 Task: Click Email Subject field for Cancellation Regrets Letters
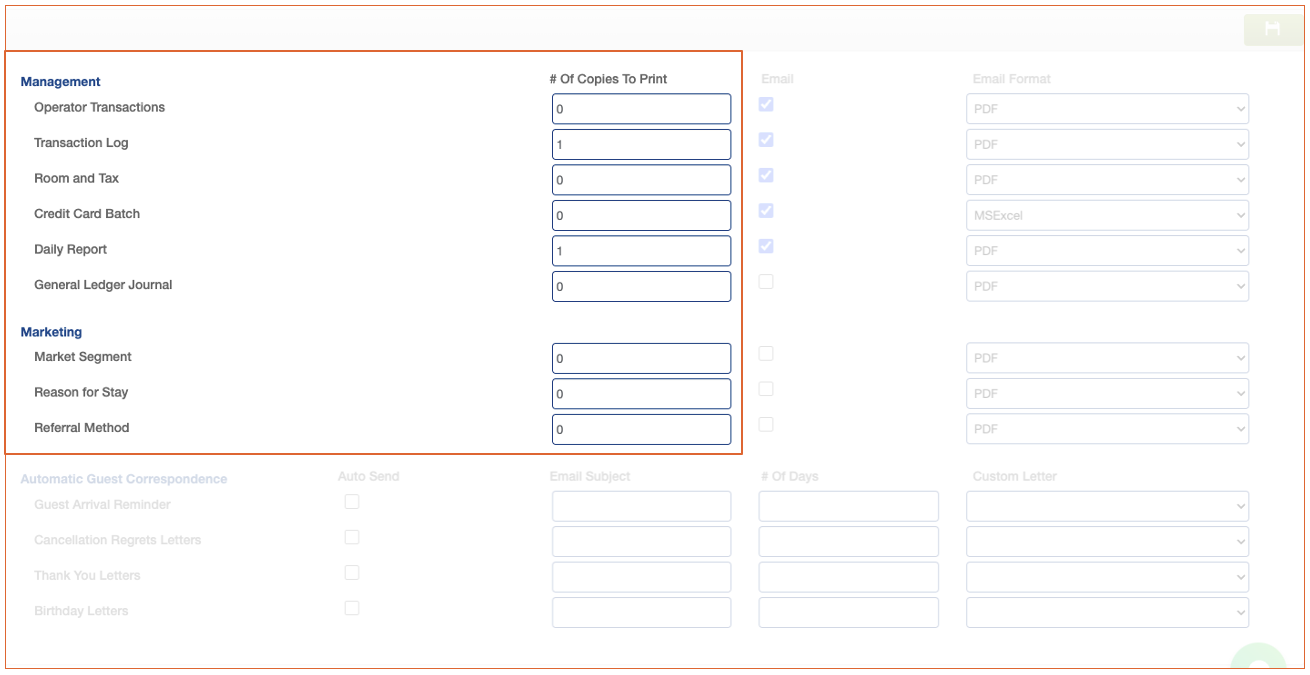click(641, 542)
